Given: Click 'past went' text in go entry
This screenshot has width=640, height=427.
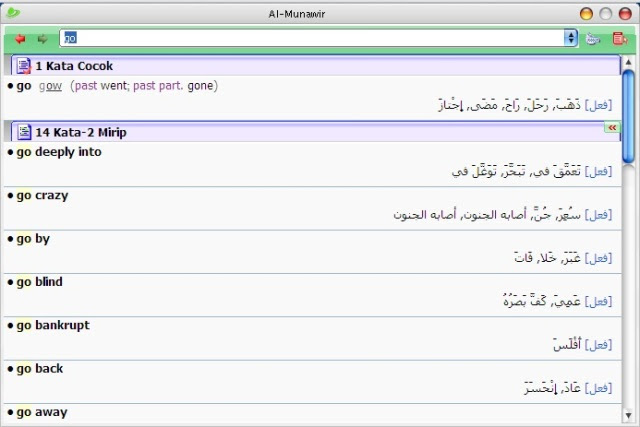Looking at the screenshot, I should (x=101, y=86).
